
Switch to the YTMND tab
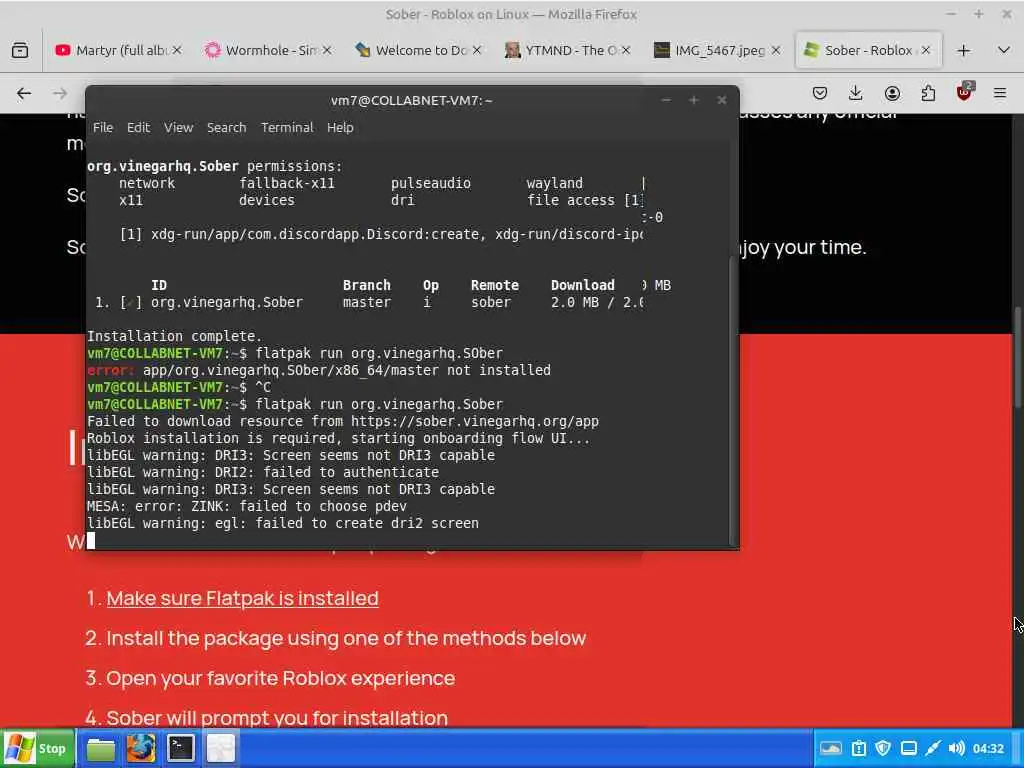pyautogui.click(x=568, y=50)
